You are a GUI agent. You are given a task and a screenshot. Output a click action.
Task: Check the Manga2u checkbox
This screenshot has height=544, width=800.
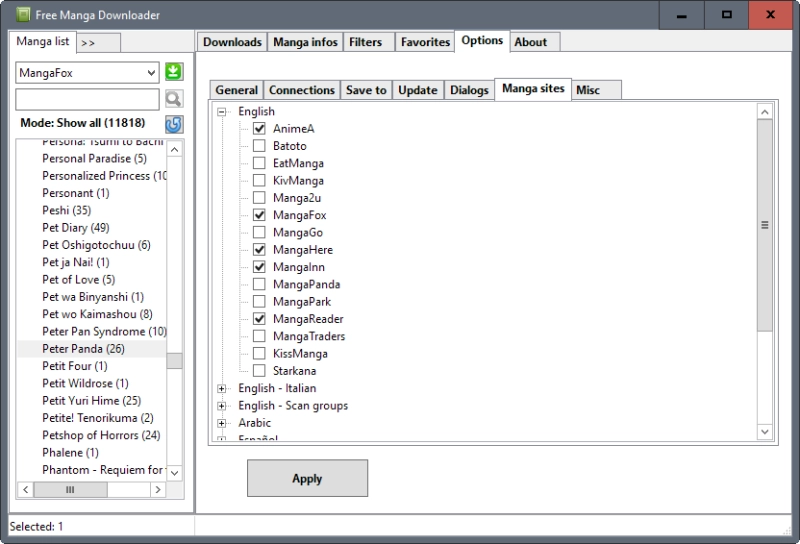[259, 198]
